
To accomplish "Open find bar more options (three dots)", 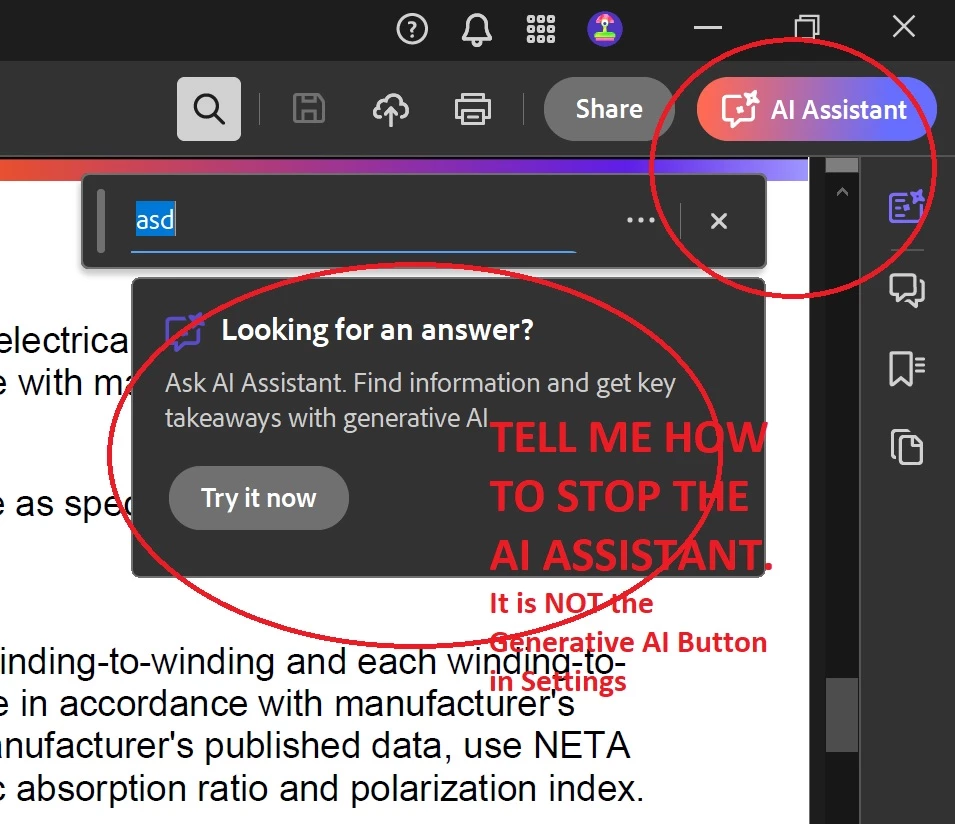I will (x=641, y=220).
